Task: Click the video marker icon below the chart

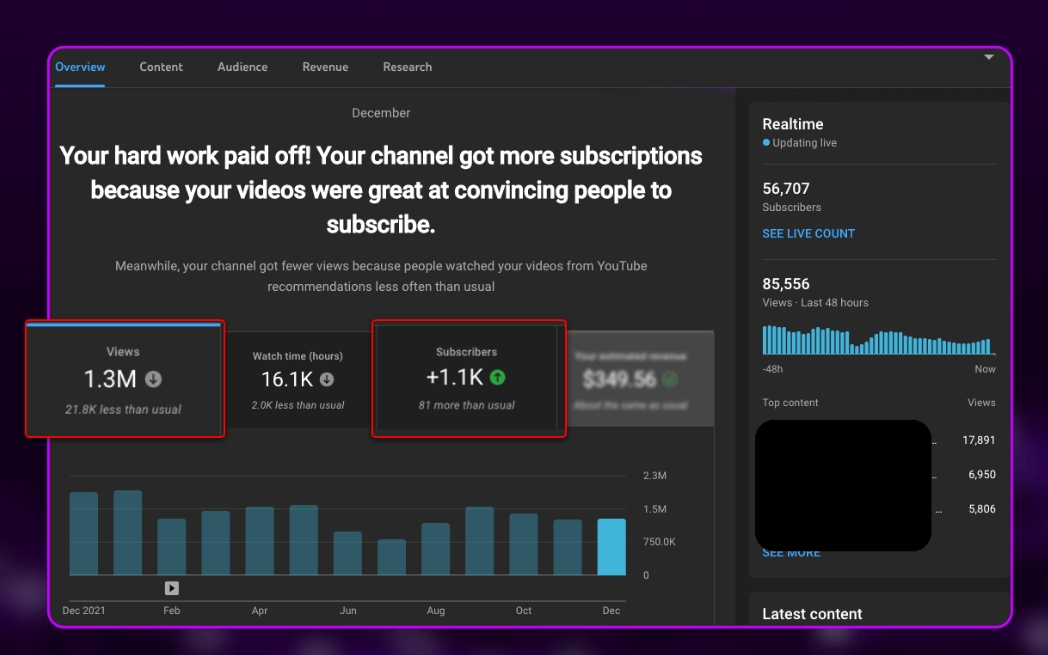Action: (x=172, y=588)
